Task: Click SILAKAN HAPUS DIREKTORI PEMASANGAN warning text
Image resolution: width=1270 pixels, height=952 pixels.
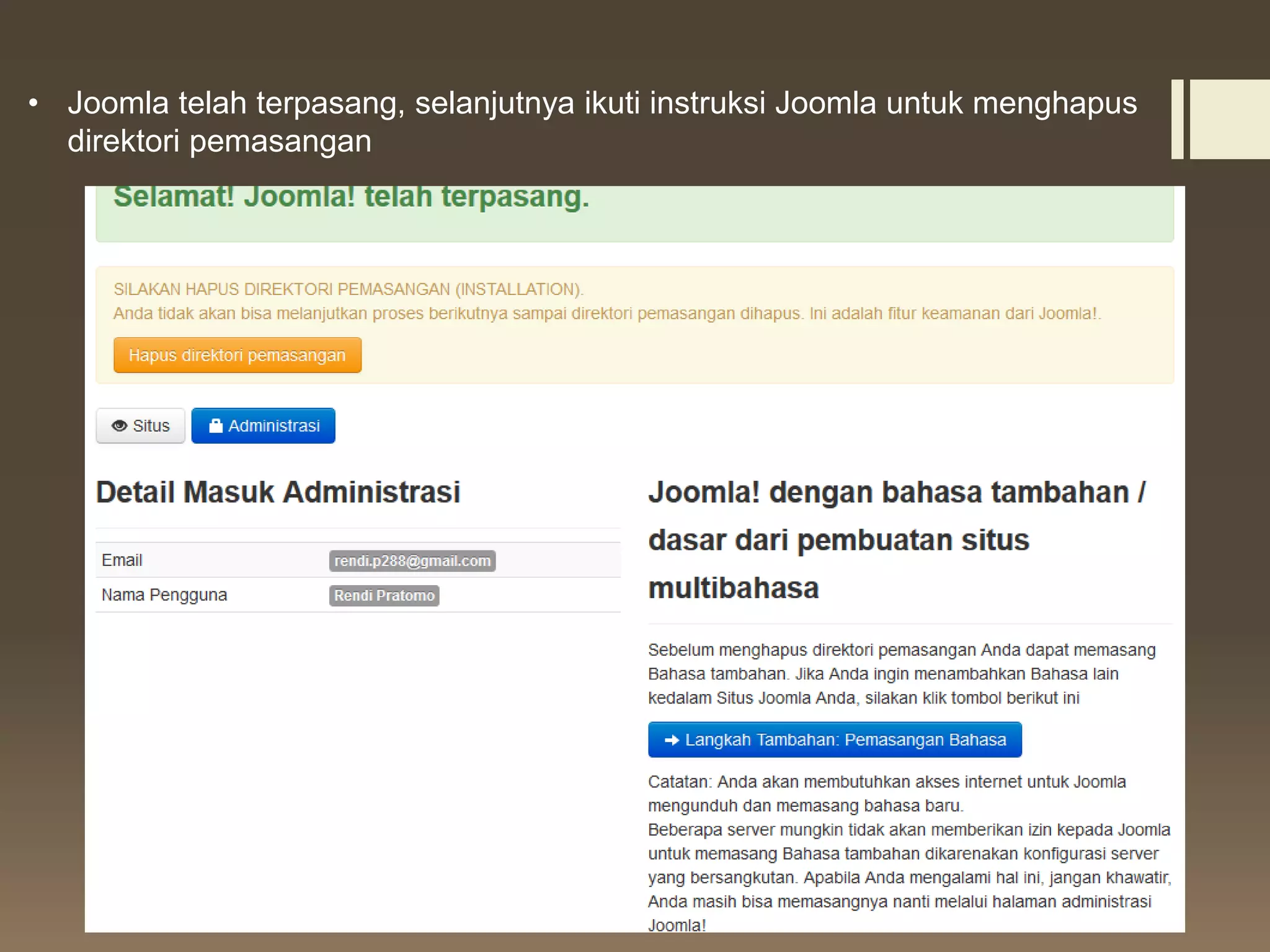Action: click(349, 289)
